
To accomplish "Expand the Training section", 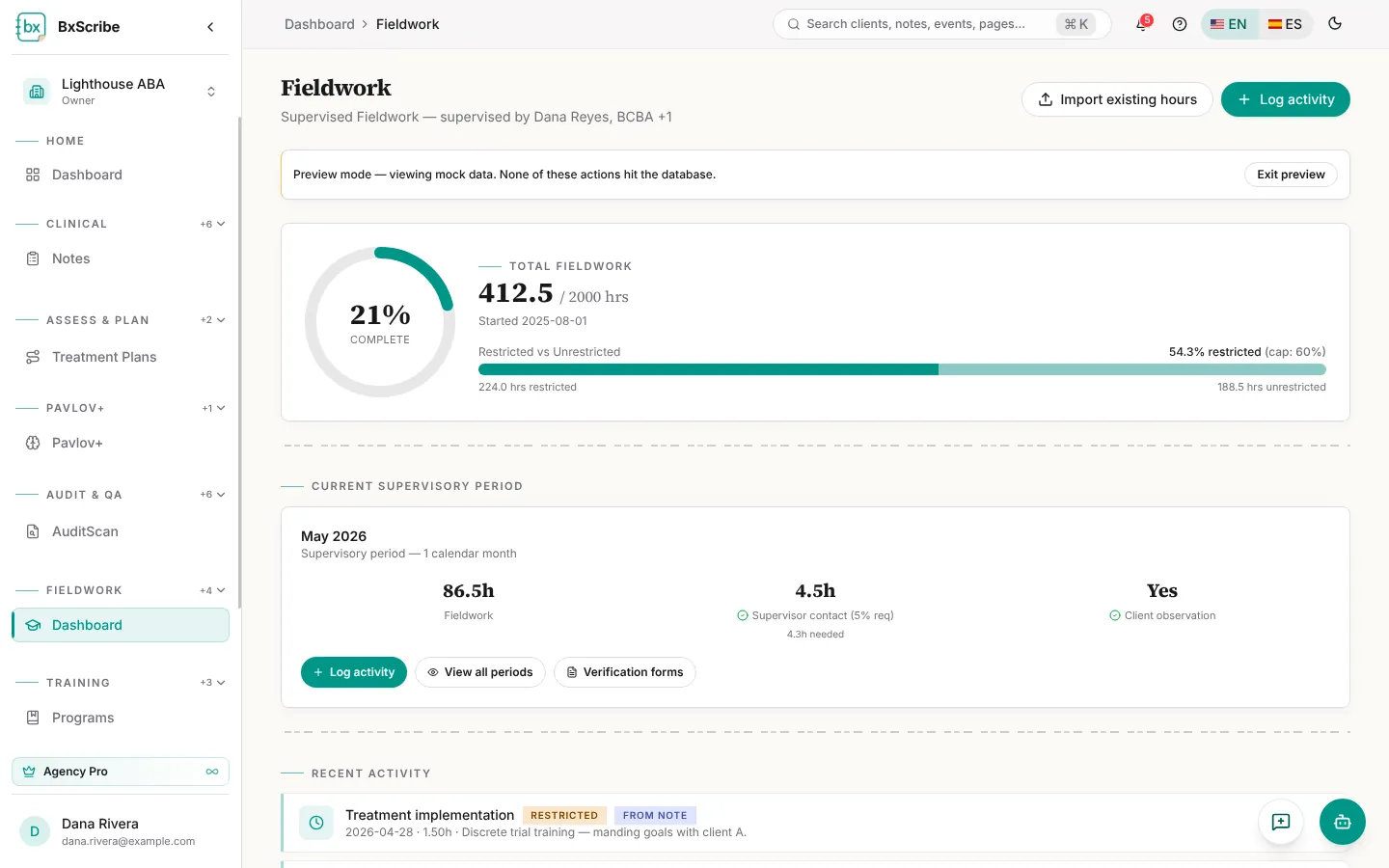I will tap(213, 683).
